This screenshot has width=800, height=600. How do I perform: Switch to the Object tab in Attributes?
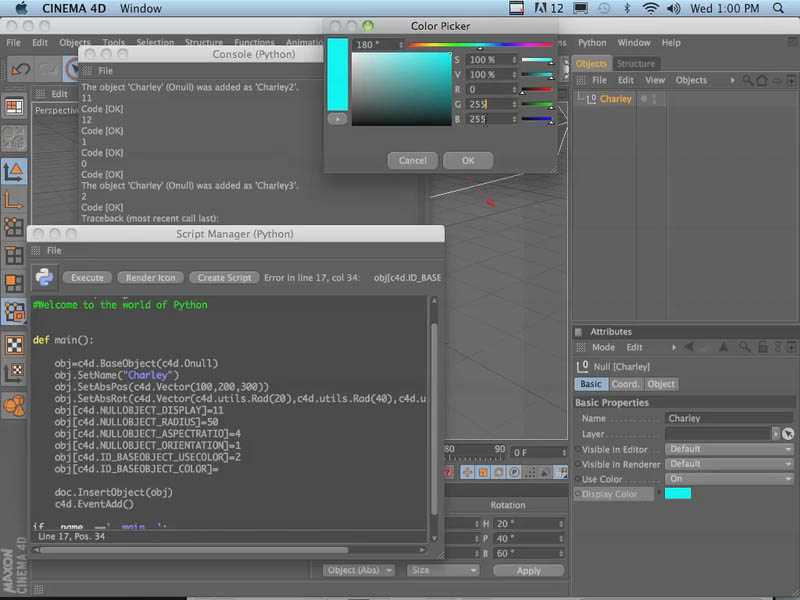(x=661, y=384)
